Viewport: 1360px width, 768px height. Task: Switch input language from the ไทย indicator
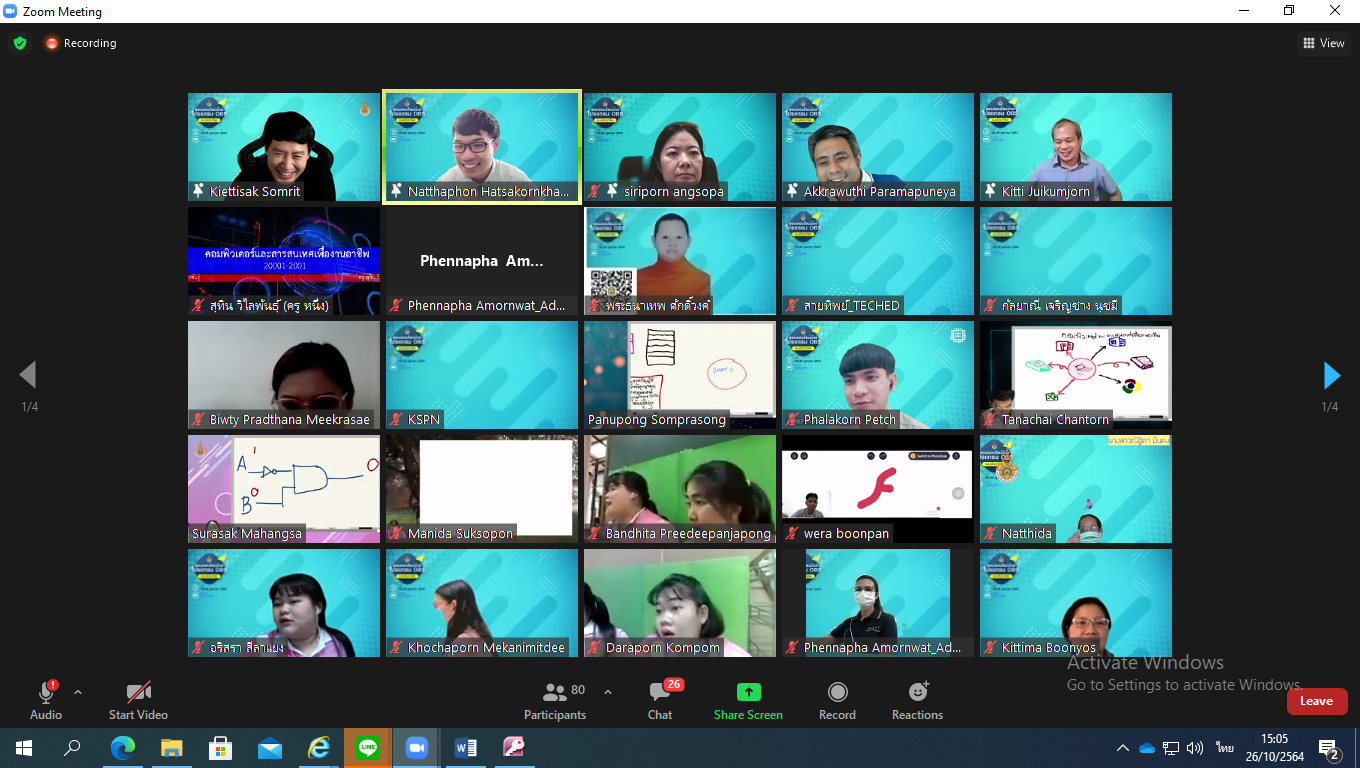(x=1225, y=748)
